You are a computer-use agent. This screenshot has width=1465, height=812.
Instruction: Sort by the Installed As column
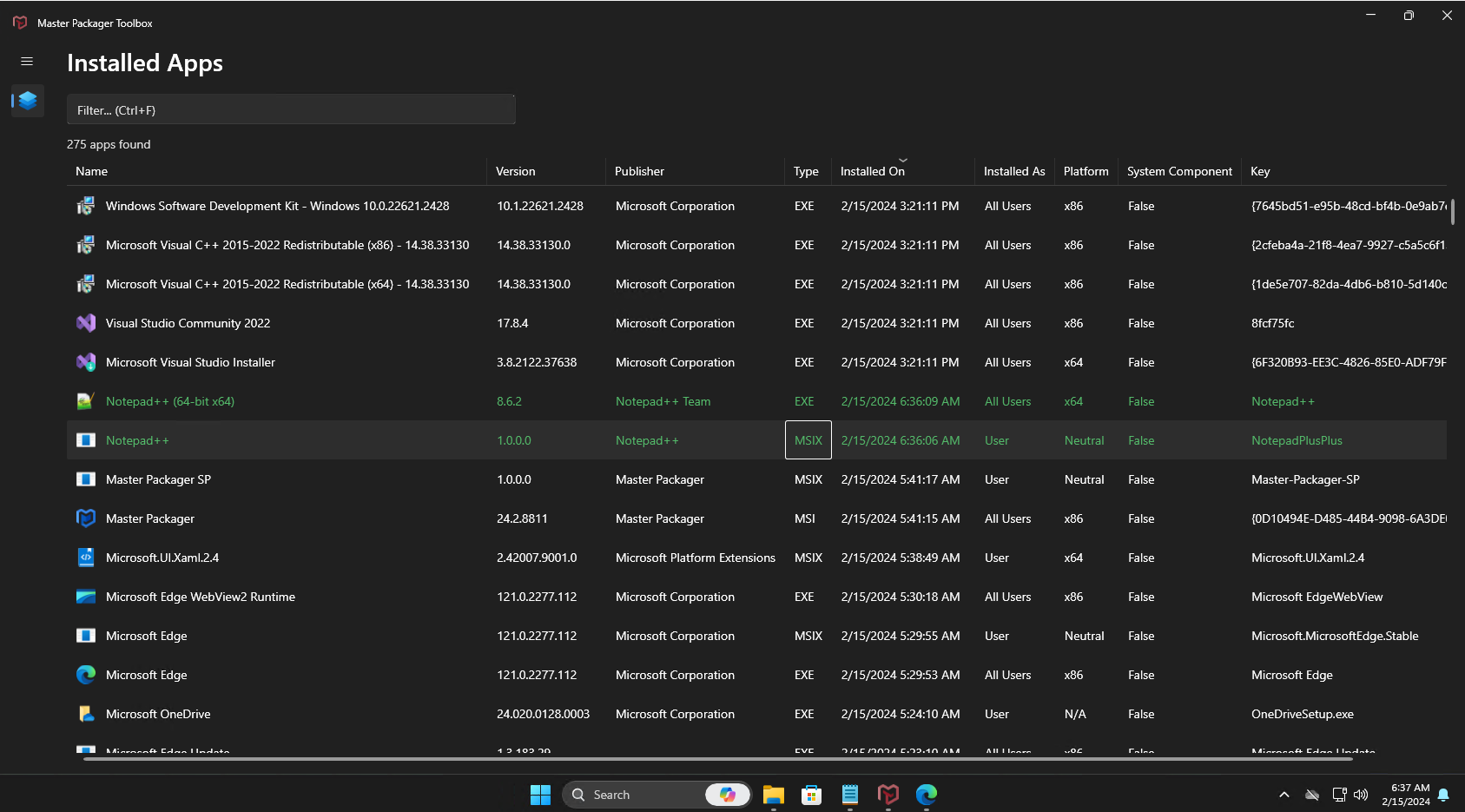coord(1014,171)
